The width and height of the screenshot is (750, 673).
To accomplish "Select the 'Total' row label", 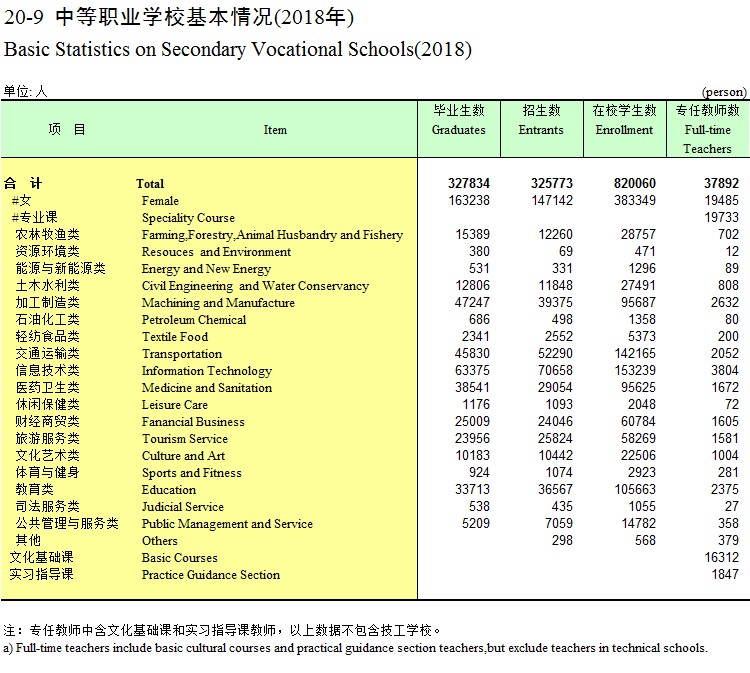I will [x=150, y=184].
